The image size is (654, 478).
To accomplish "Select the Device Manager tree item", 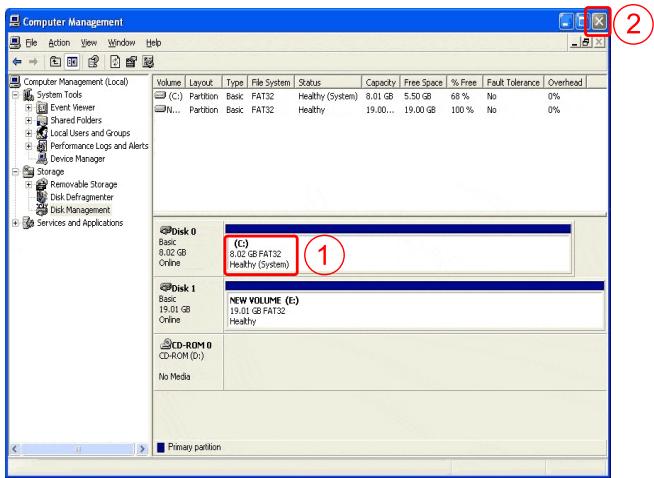I will [78, 159].
